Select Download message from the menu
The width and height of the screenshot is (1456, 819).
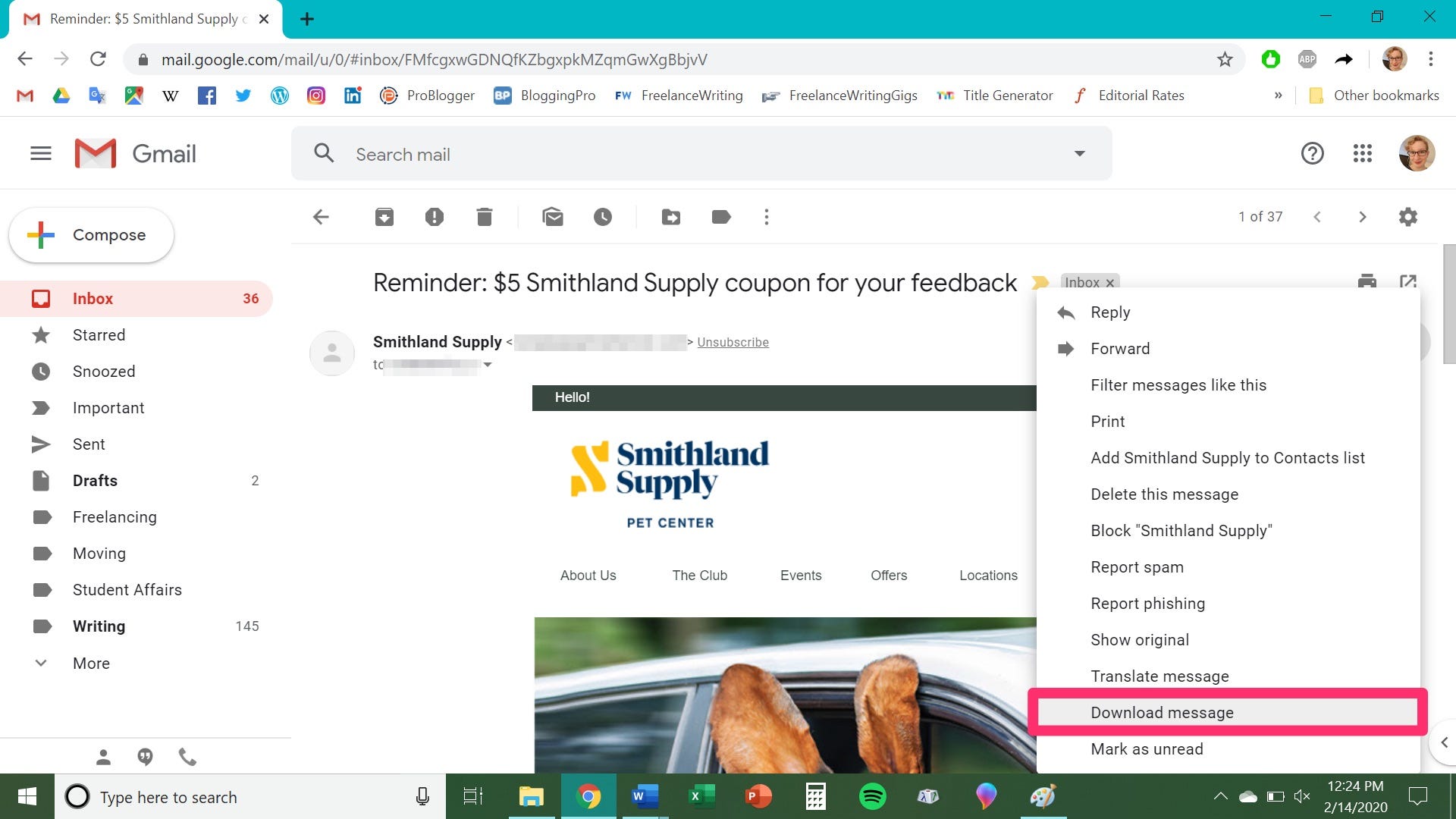tap(1162, 712)
